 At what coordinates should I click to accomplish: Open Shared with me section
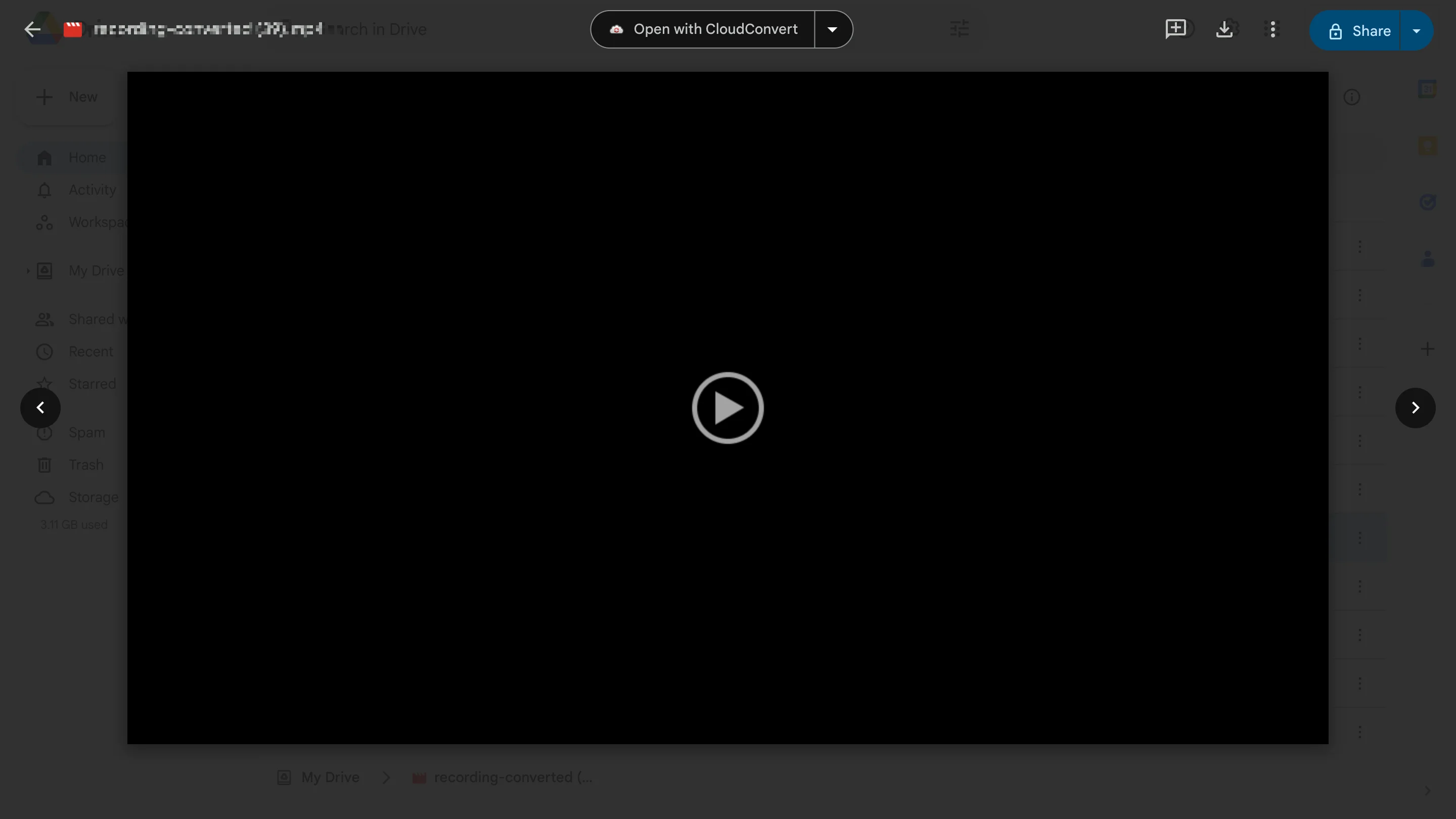(99, 319)
